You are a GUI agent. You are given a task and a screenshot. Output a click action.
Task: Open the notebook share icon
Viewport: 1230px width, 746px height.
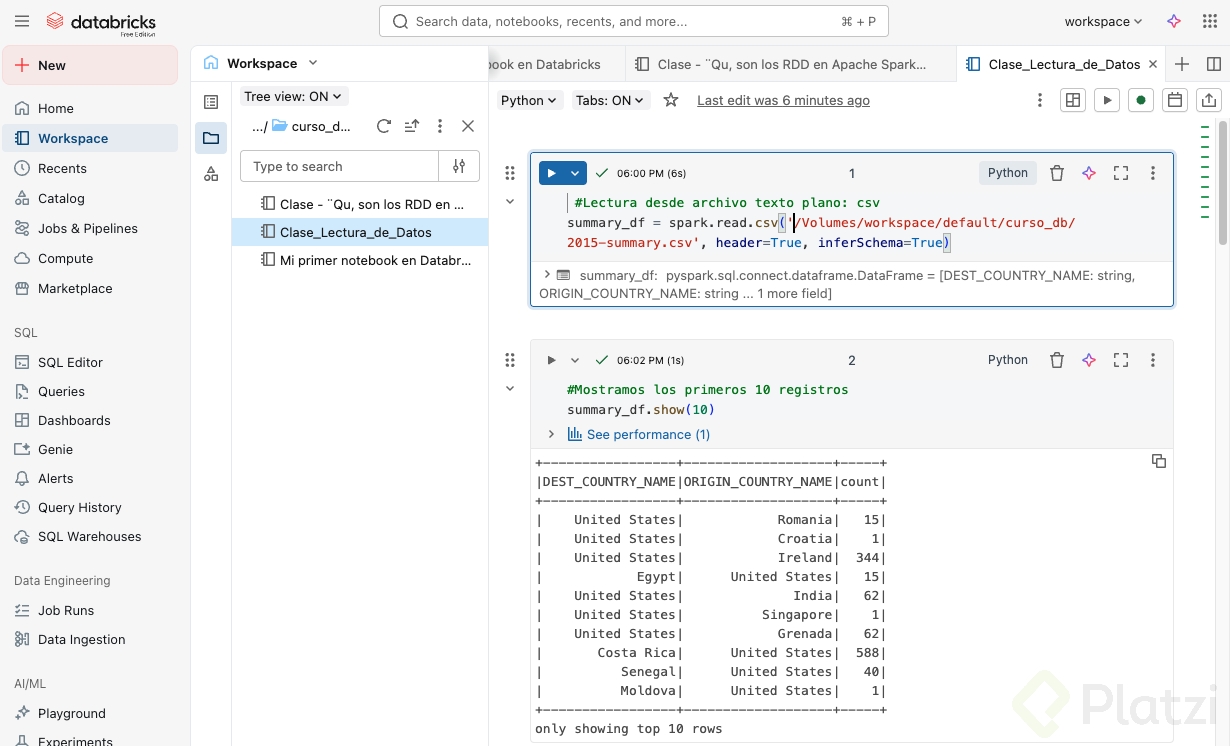(x=1209, y=100)
